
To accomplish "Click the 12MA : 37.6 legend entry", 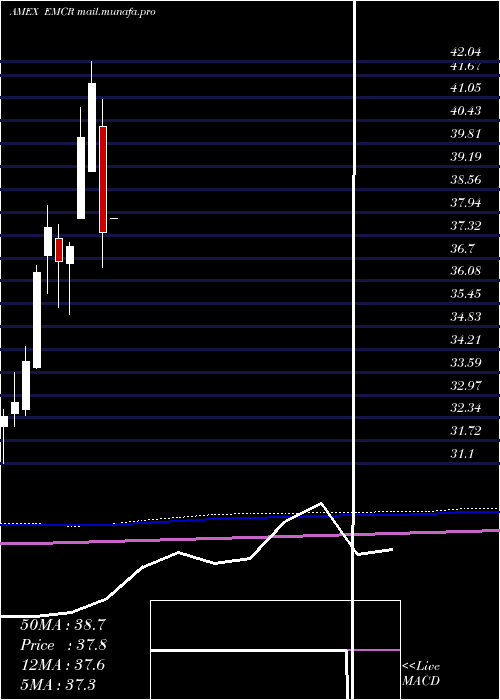I will [63, 665].
